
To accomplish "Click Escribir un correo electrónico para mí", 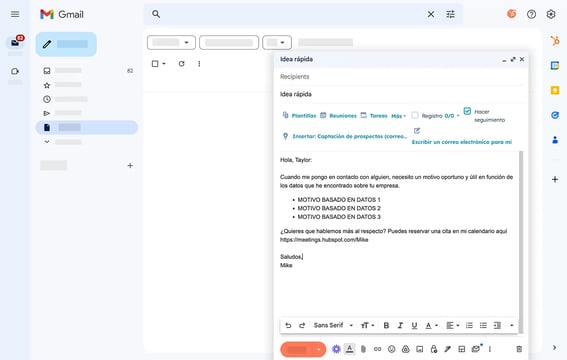I will click(x=462, y=142).
